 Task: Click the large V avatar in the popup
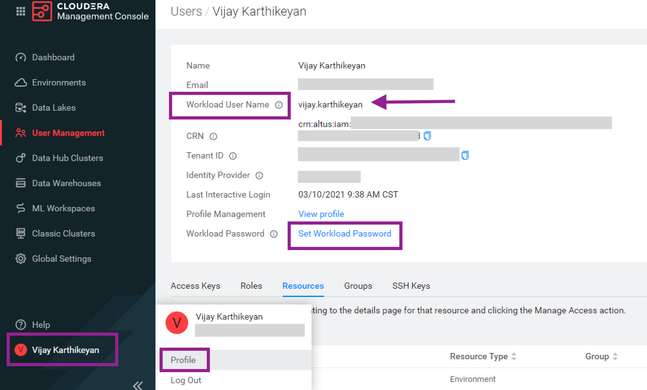177,323
